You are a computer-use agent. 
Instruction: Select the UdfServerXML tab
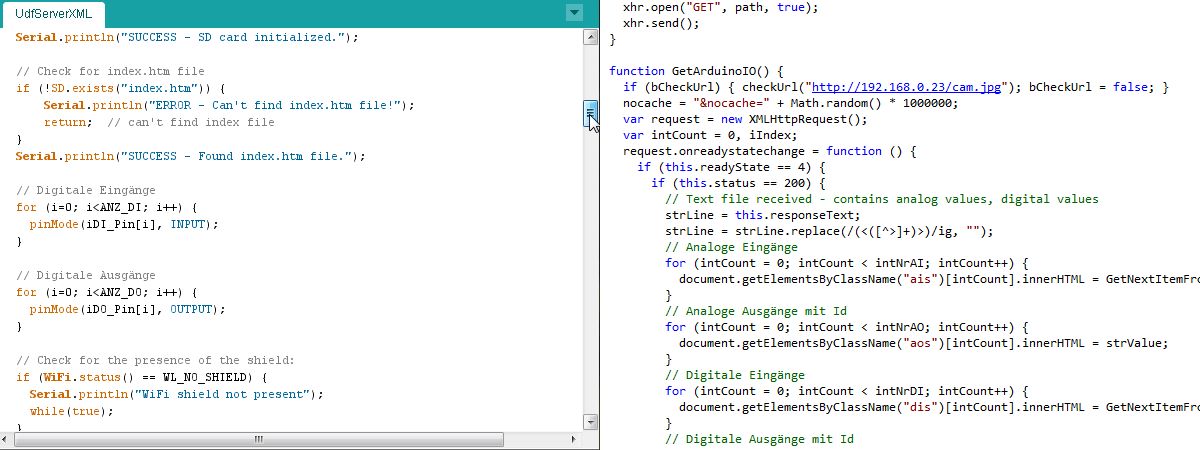click(x=53, y=15)
